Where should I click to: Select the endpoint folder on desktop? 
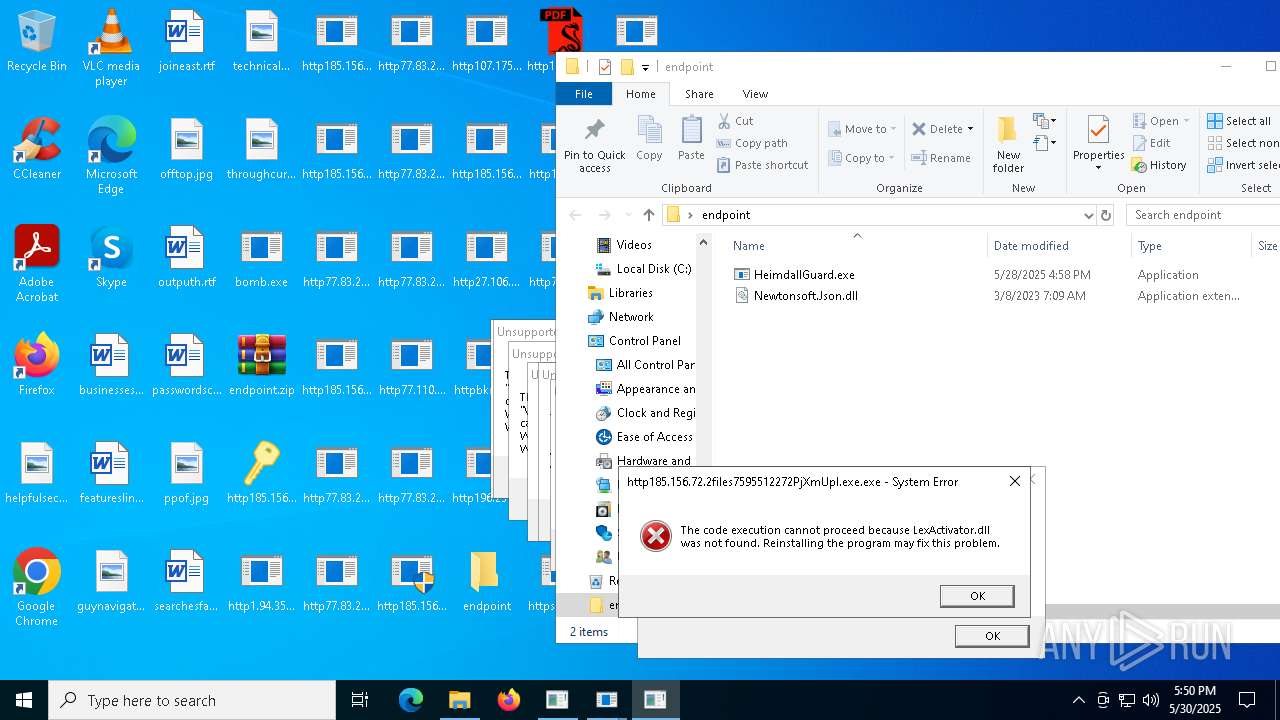pyautogui.click(x=487, y=580)
